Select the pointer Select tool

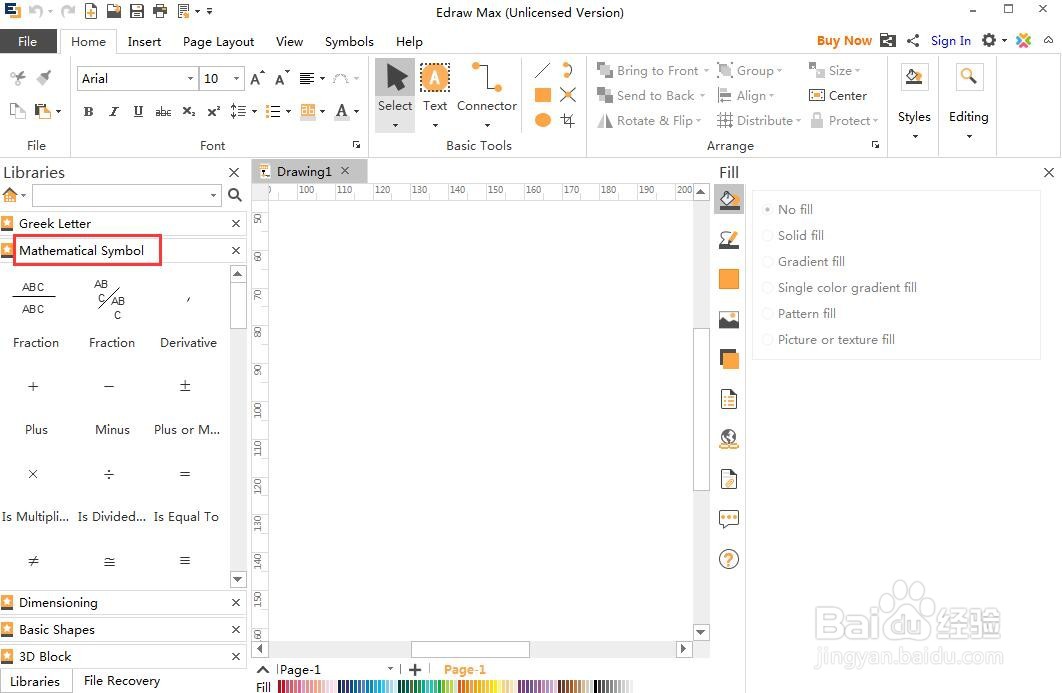395,87
